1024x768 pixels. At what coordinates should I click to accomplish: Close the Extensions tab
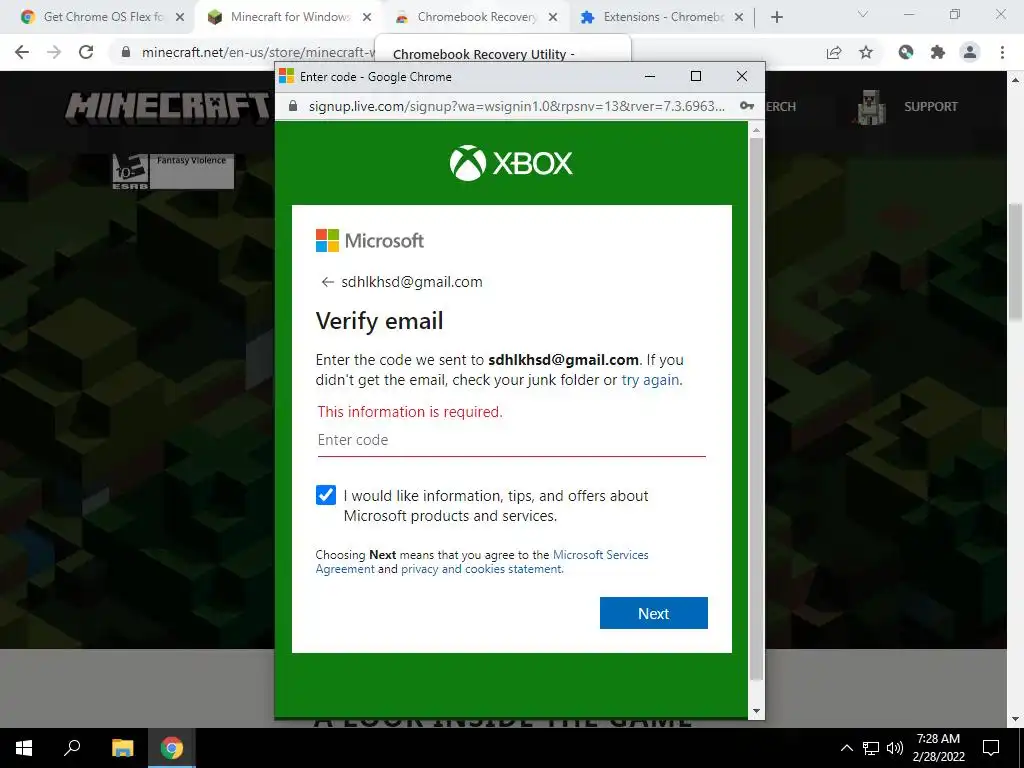[739, 17]
